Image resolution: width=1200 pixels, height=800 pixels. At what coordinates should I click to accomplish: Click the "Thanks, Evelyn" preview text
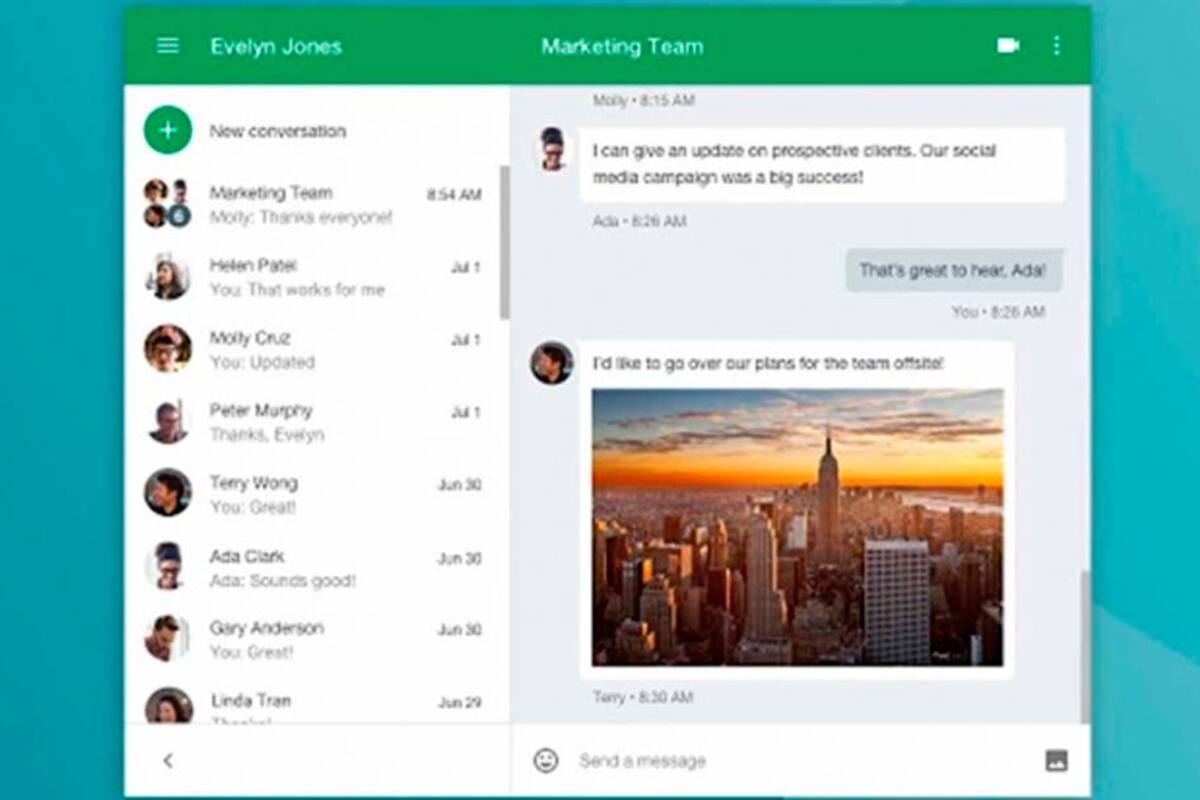point(267,435)
